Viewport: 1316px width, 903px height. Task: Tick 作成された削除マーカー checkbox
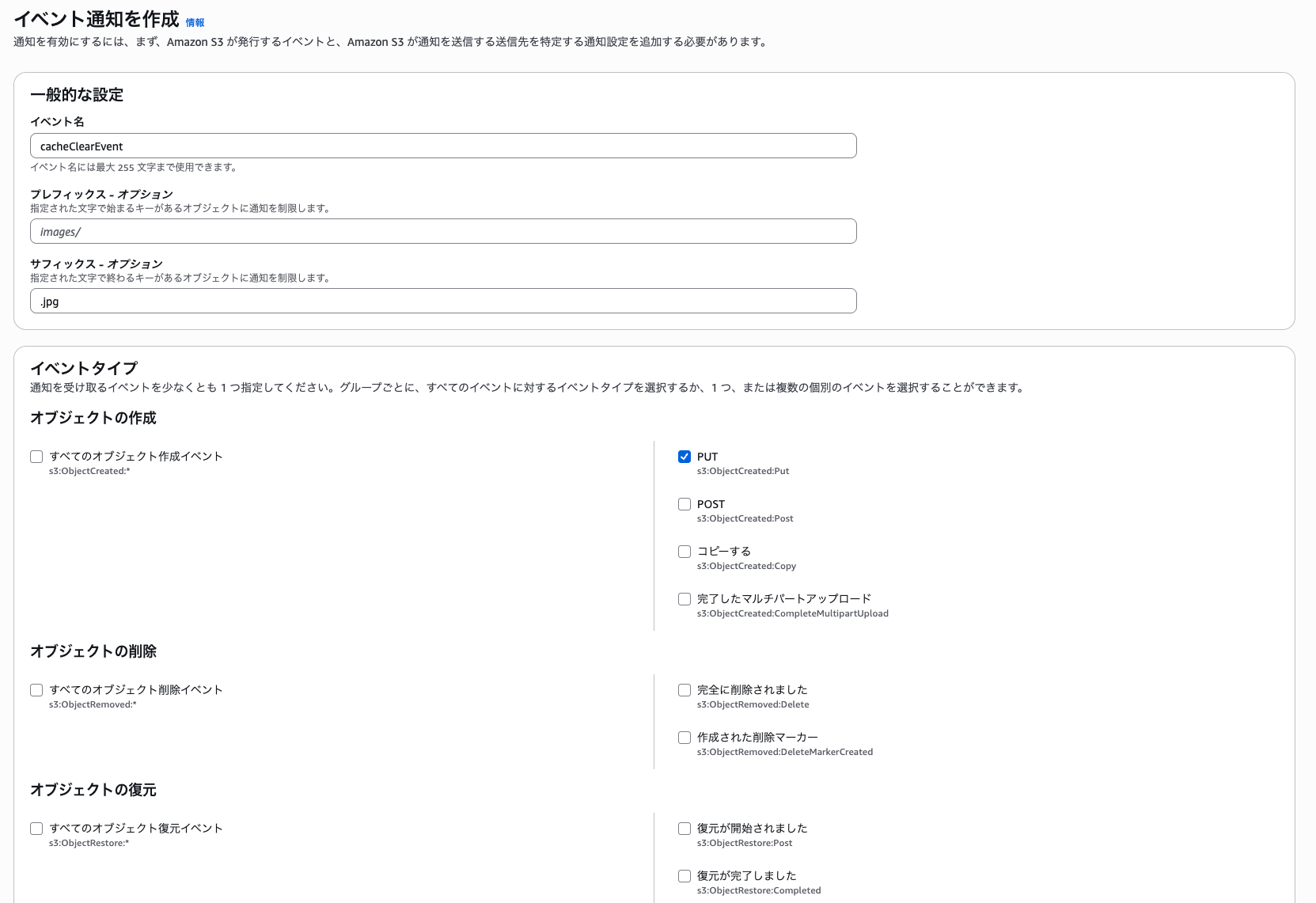coord(685,738)
